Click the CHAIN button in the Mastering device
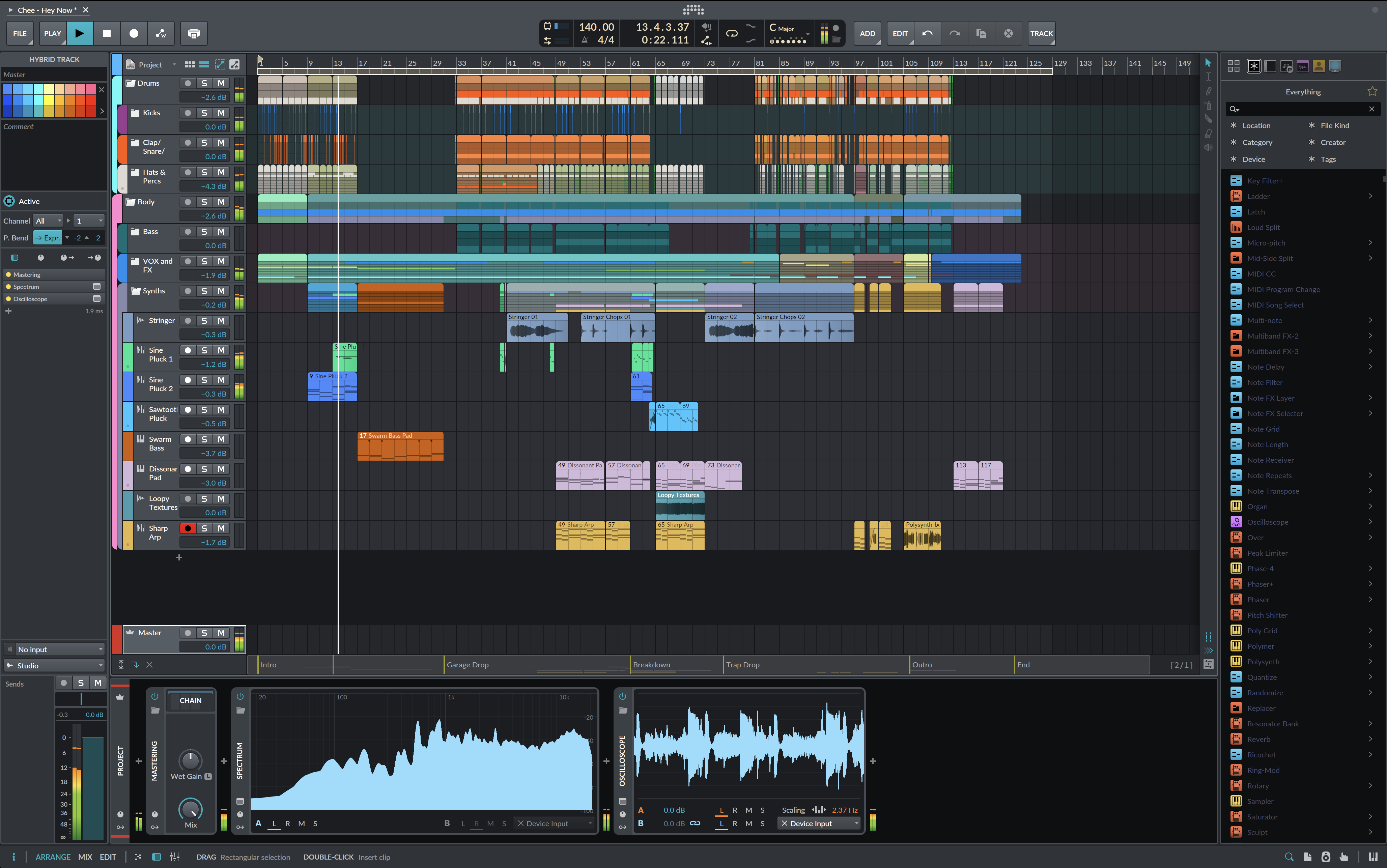 [x=191, y=700]
